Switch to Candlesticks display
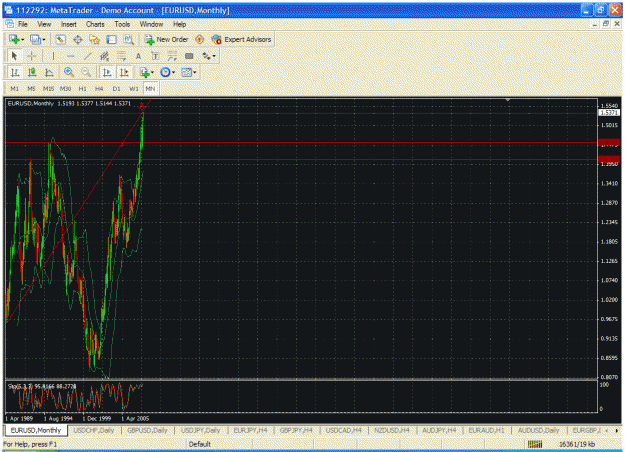Screen dimensions: 625x452 [x=32, y=73]
